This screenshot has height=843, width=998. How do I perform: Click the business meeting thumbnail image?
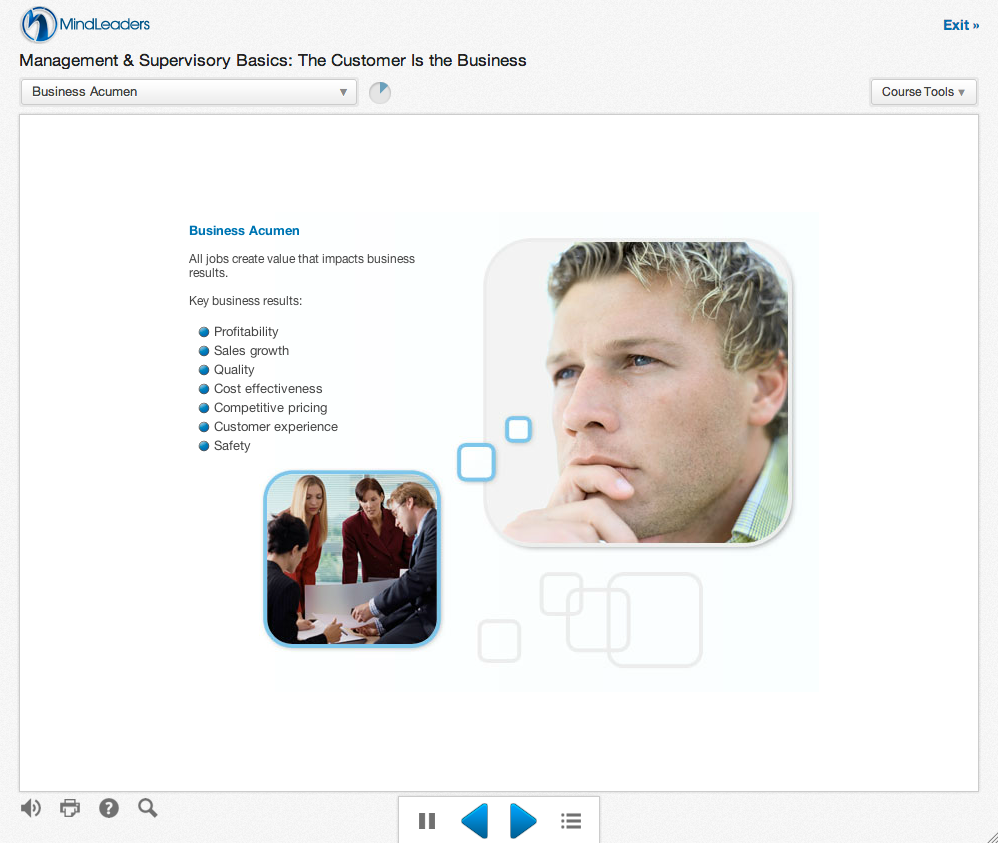(x=352, y=558)
